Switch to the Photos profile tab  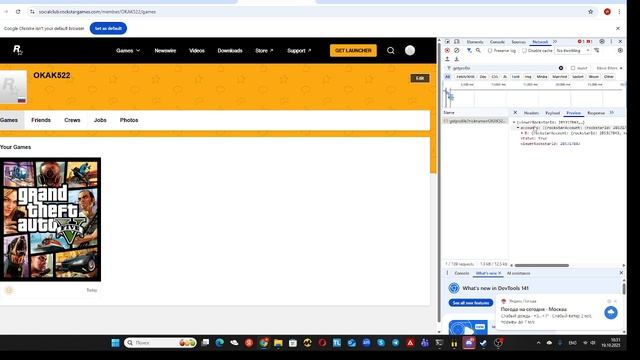tap(129, 120)
